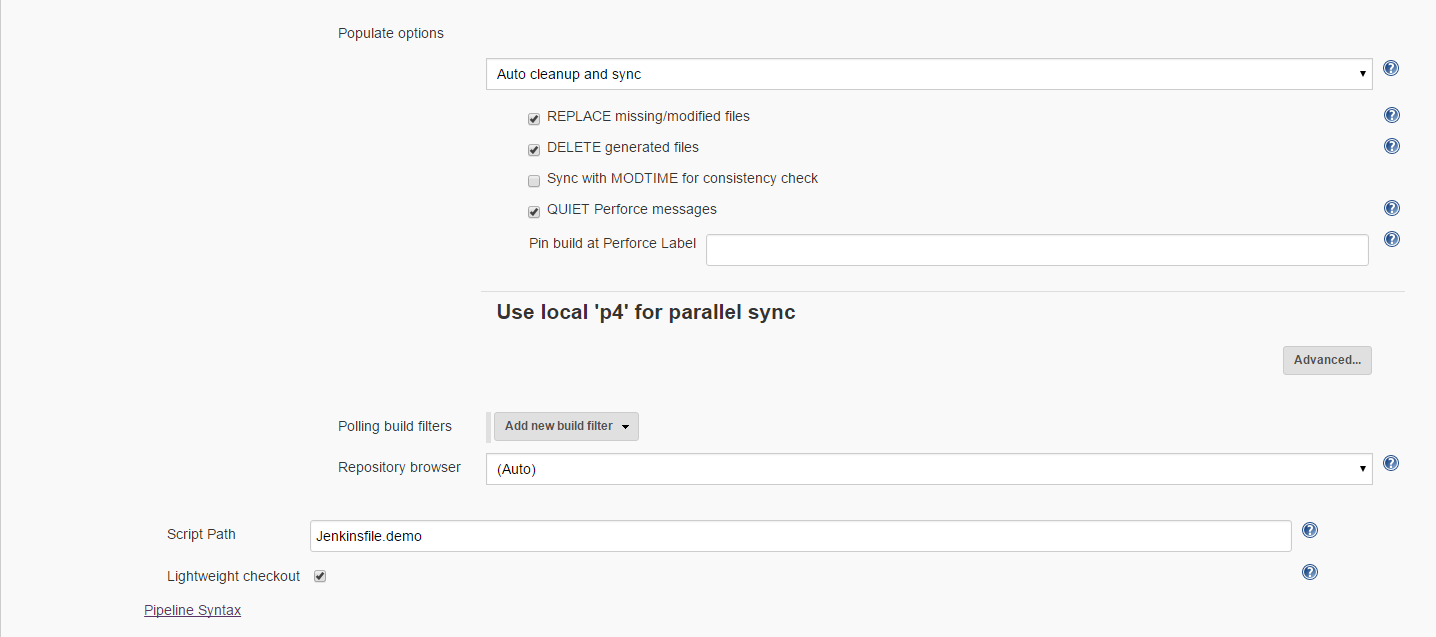Show help for Lightweight checkout
The height and width of the screenshot is (637, 1436).
point(1310,573)
